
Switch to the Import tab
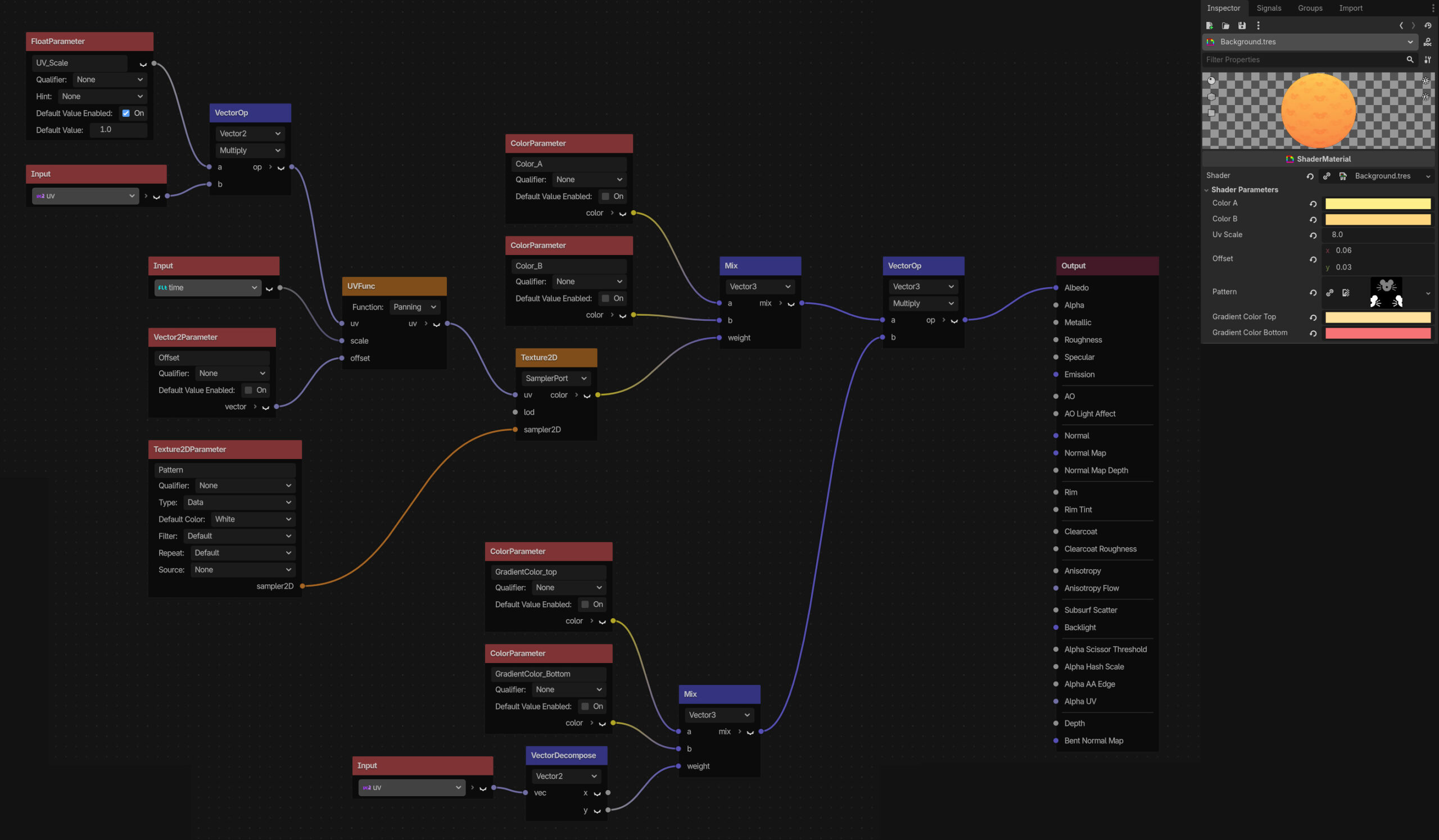pos(1350,8)
